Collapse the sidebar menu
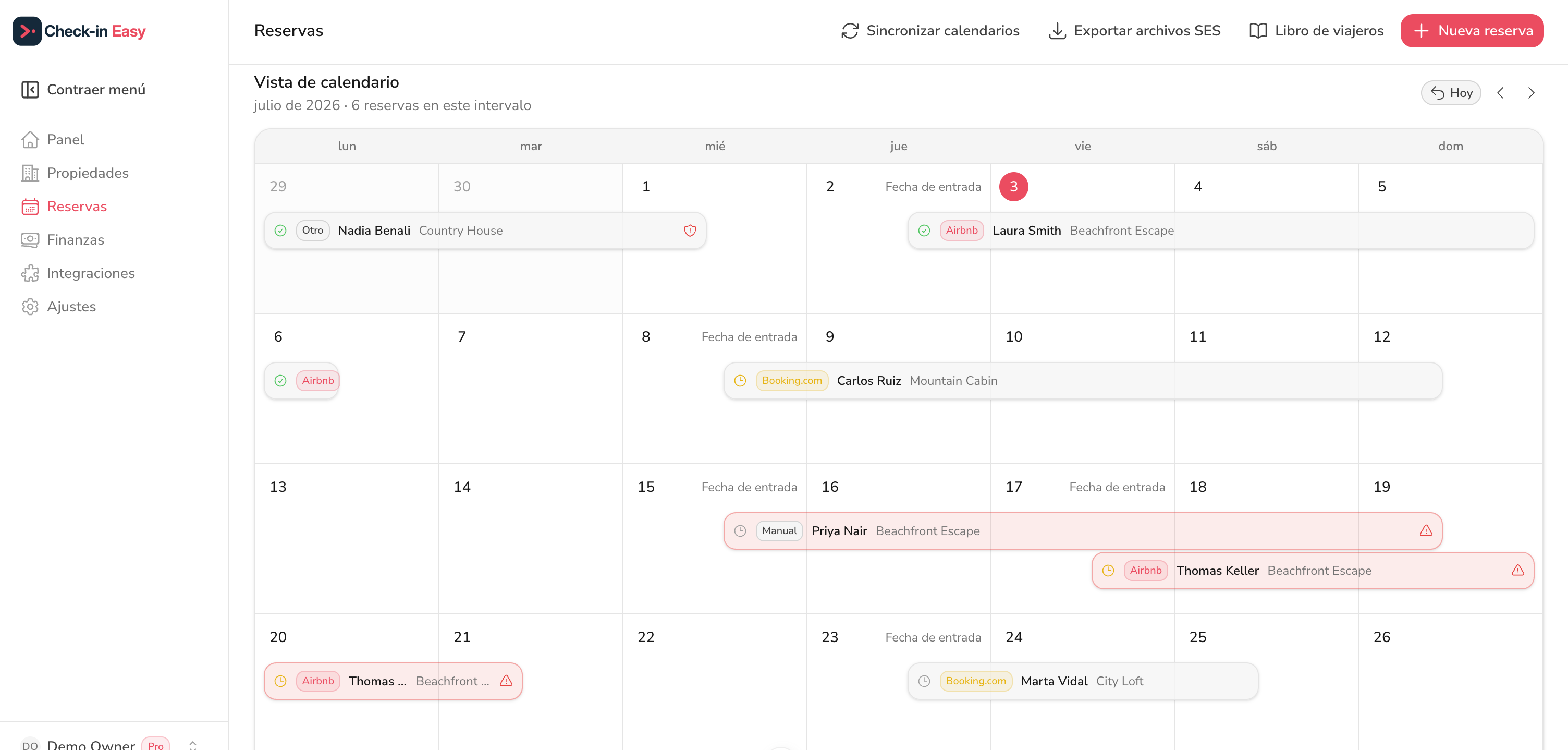Image resolution: width=1568 pixels, height=750 pixels. click(83, 90)
